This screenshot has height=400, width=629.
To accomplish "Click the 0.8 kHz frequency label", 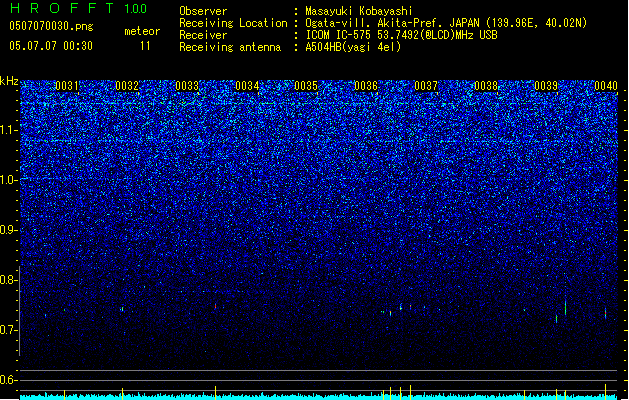I will coord(8,280).
